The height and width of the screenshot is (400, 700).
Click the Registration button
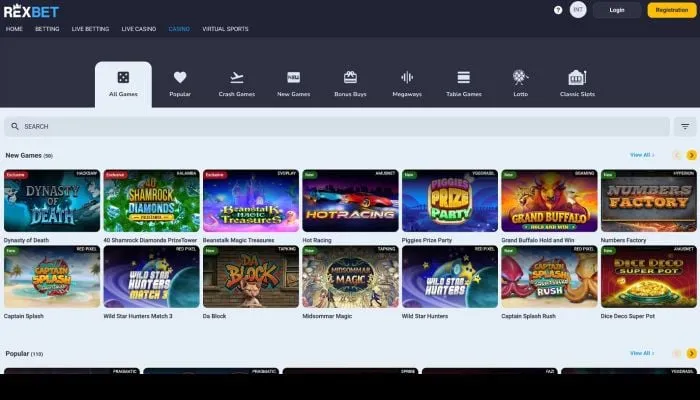672,10
